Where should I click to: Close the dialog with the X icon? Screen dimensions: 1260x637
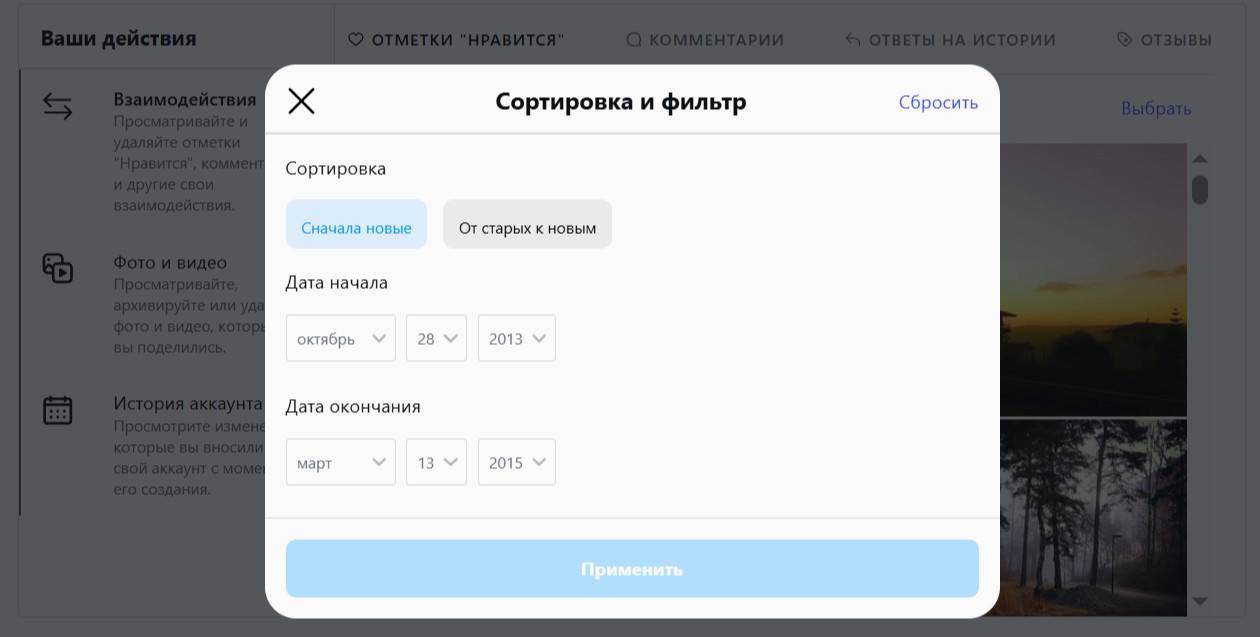click(x=300, y=100)
